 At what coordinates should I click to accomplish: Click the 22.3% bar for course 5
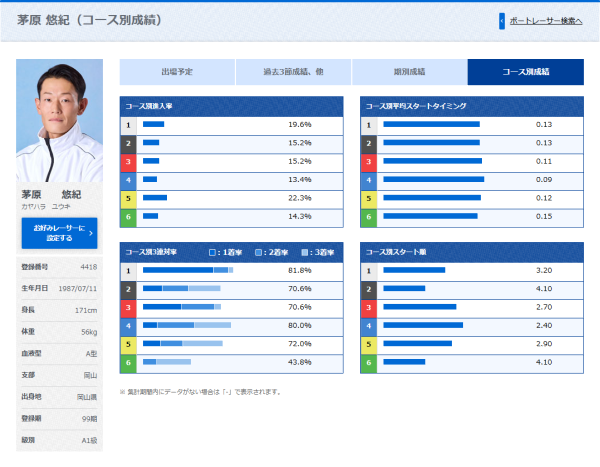click(155, 198)
